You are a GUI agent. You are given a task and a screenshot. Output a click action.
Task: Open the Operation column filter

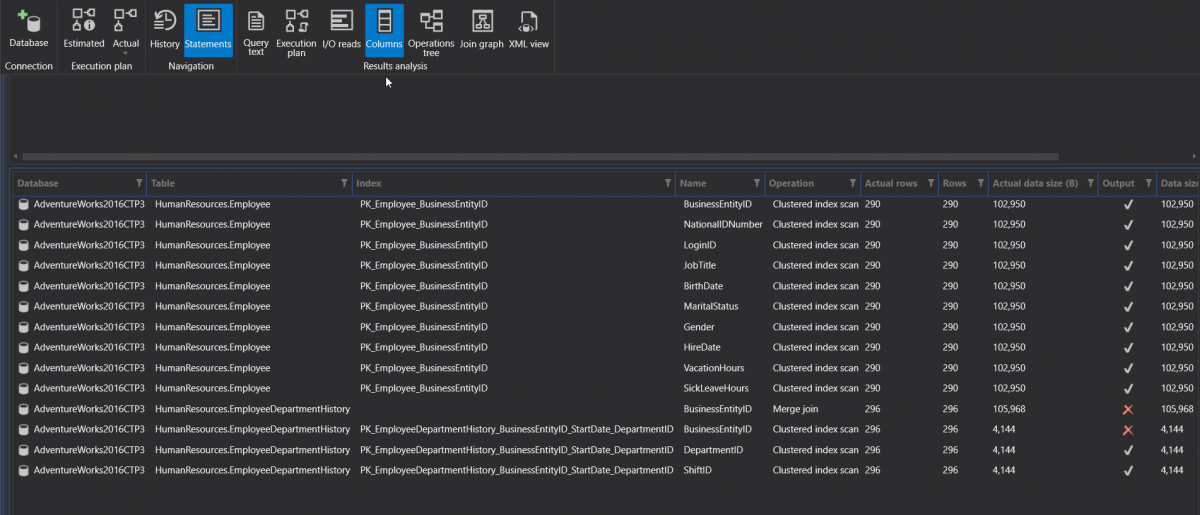coord(853,183)
